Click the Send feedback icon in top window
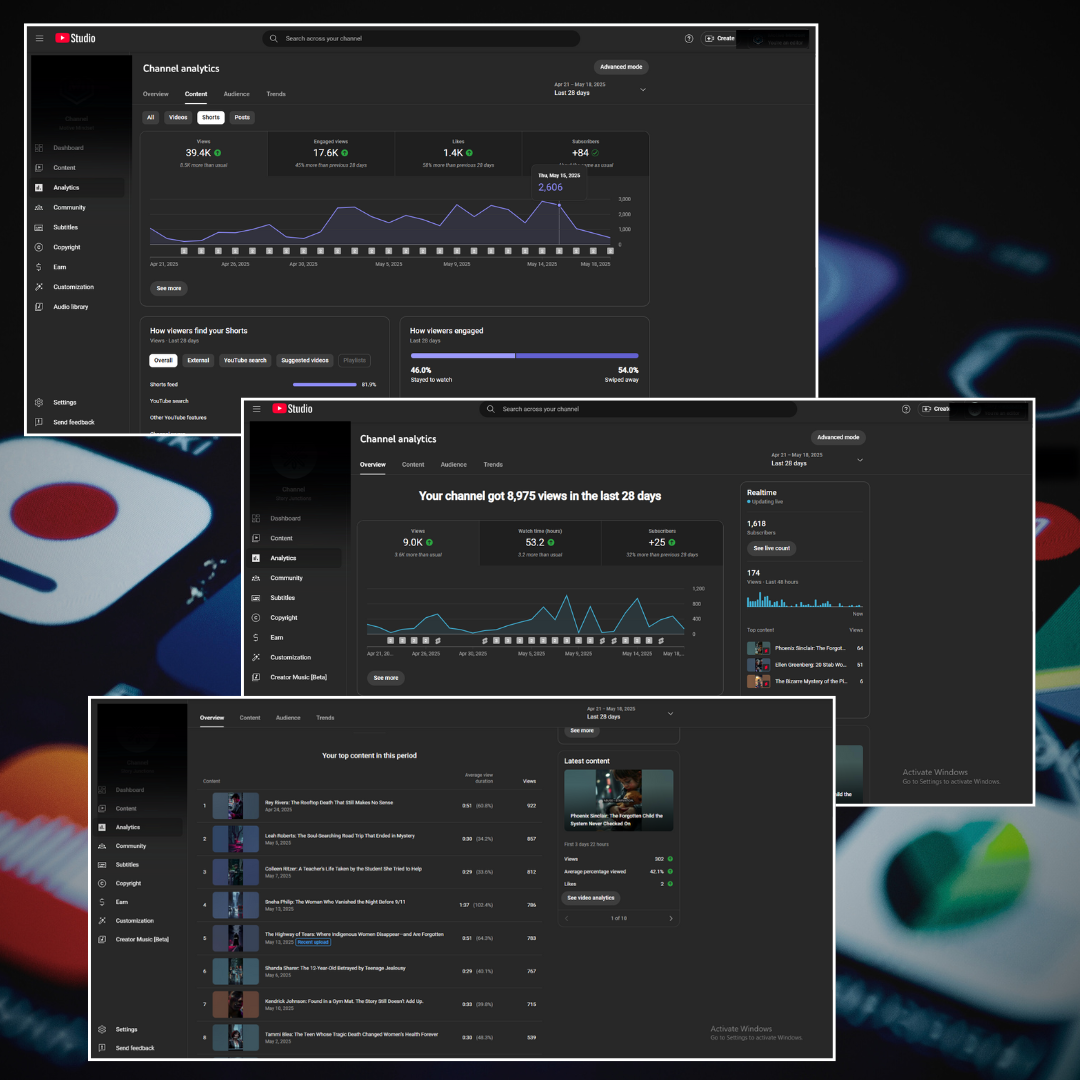This screenshot has height=1080, width=1080. coord(39,422)
